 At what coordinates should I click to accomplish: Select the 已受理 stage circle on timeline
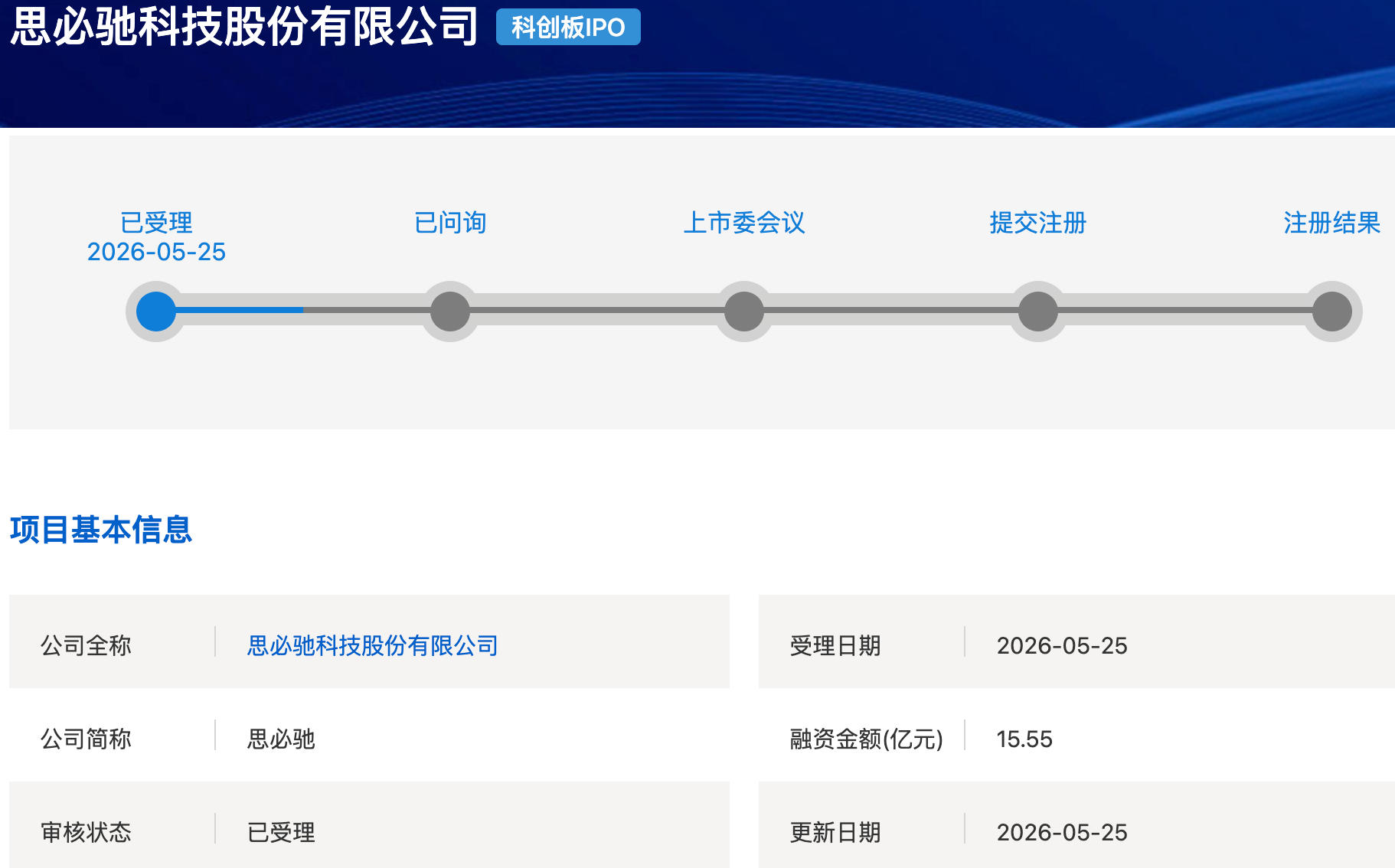[x=156, y=312]
